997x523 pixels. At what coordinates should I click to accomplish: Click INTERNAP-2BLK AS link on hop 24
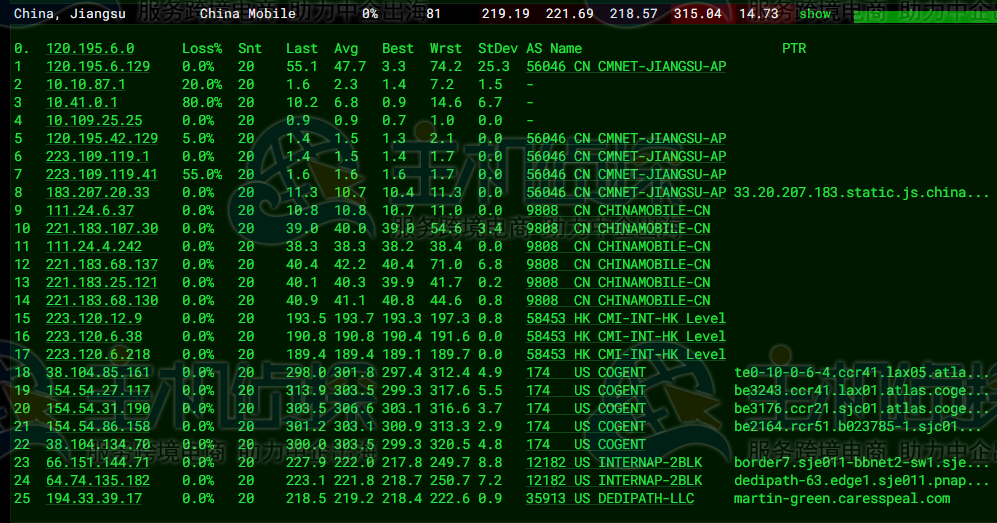614,480
